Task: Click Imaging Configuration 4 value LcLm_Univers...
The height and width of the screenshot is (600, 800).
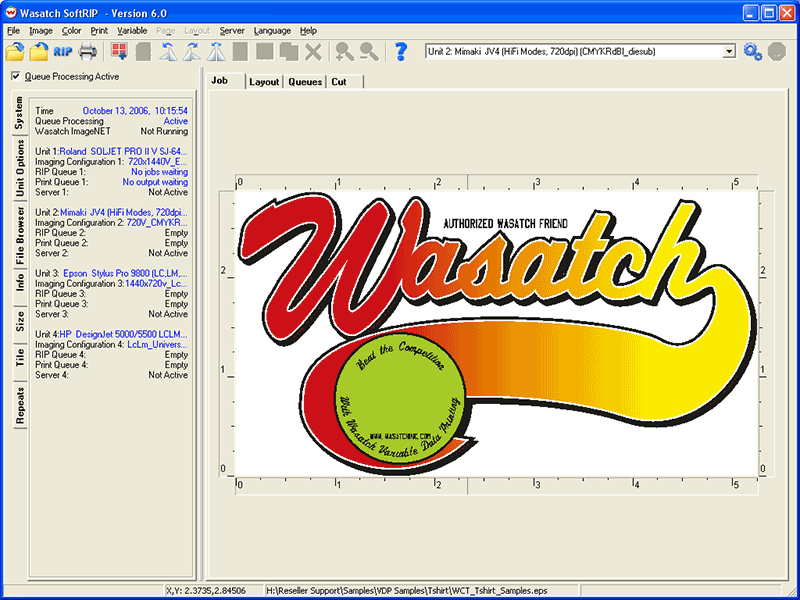Action: [158, 344]
